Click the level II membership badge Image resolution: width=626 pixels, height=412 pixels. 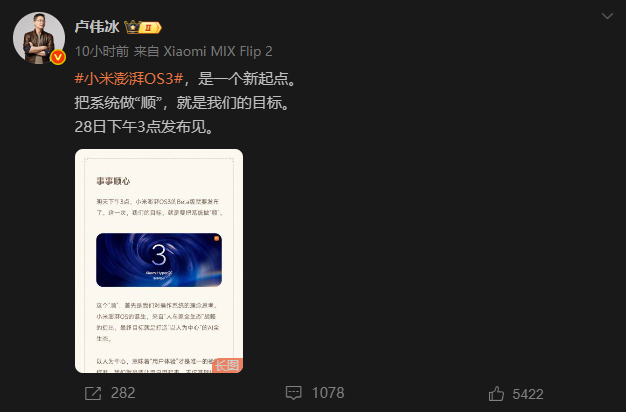151,27
